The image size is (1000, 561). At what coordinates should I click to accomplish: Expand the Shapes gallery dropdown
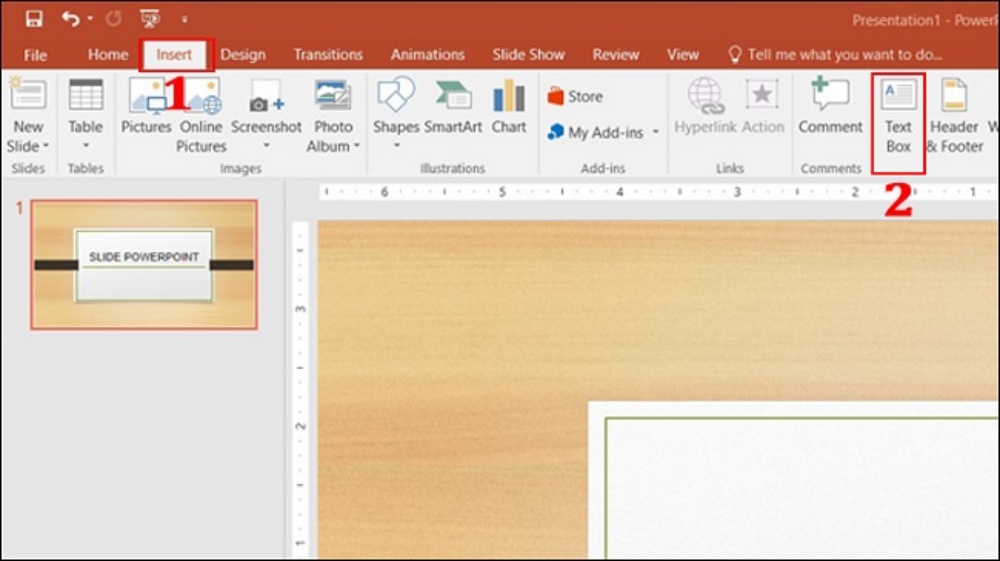[x=396, y=147]
